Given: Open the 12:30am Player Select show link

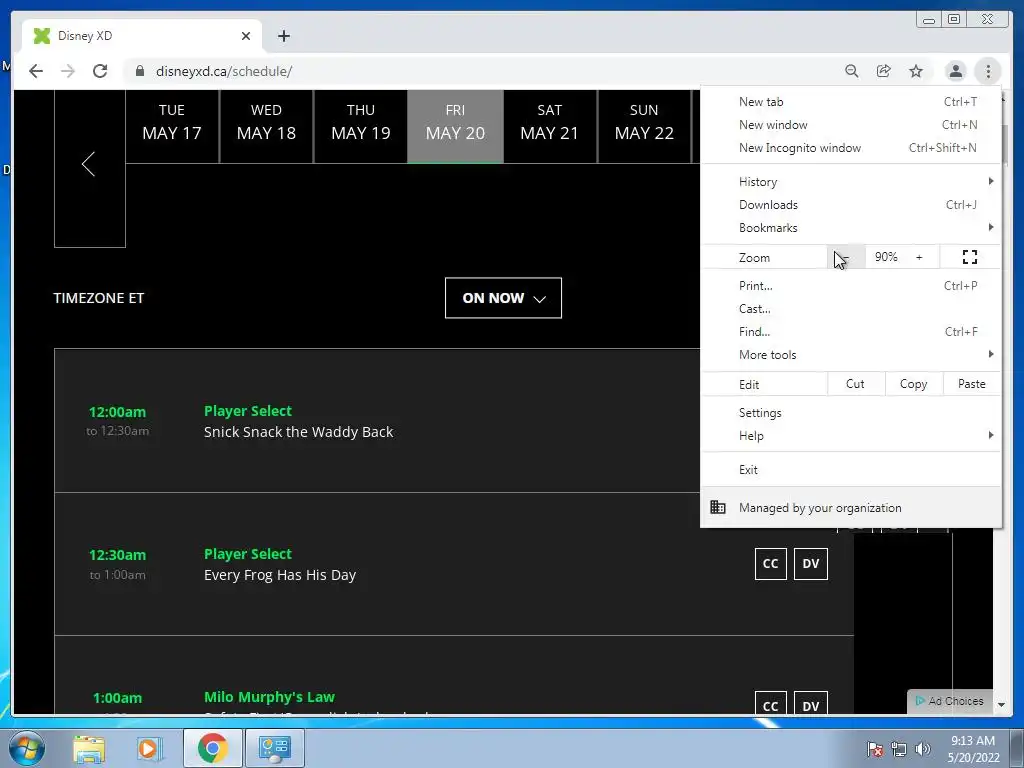Looking at the screenshot, I should [248, 554].
